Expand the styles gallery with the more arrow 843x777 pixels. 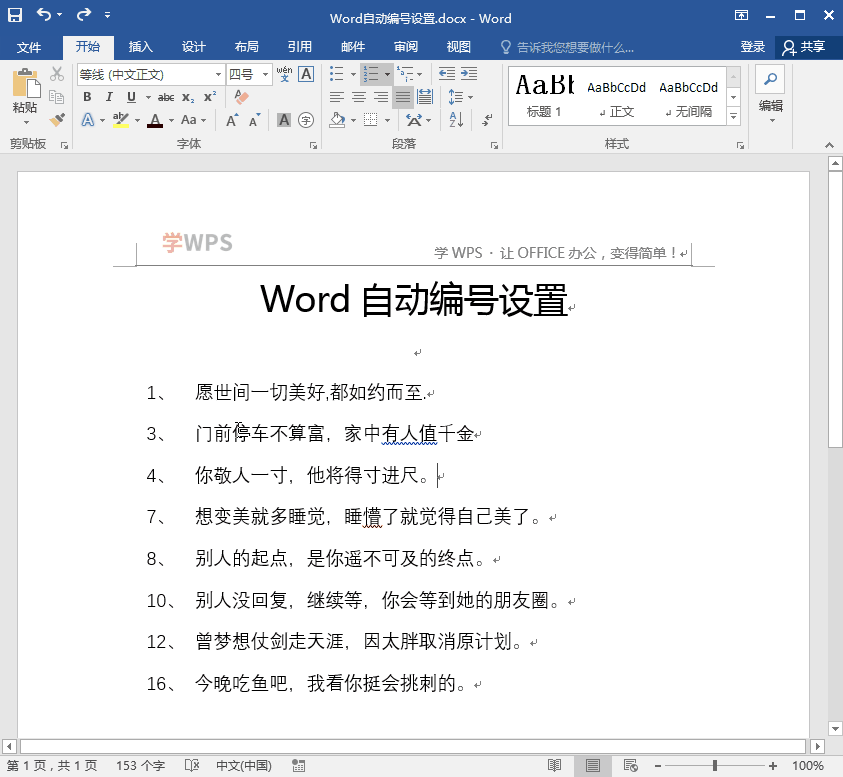(x=733, y=114)
